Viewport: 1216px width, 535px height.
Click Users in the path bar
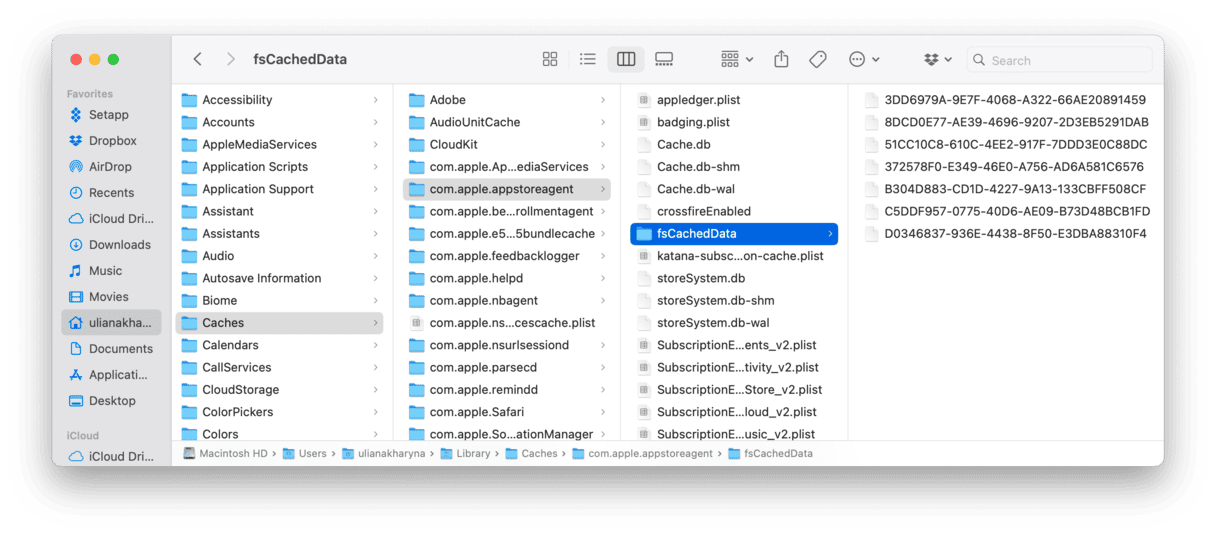(305, 454)
